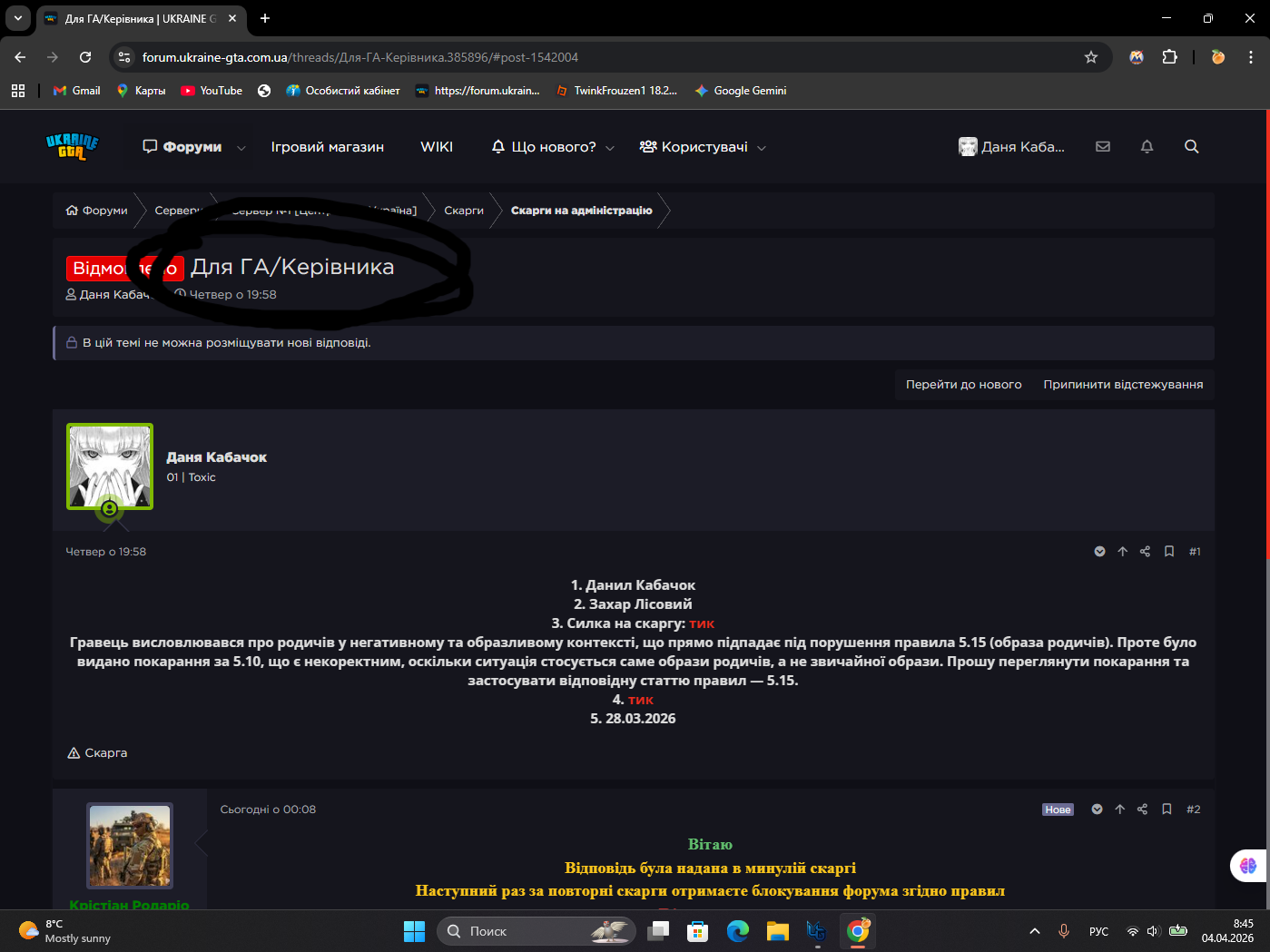Go to Ігровий магазин

[328, 147]
